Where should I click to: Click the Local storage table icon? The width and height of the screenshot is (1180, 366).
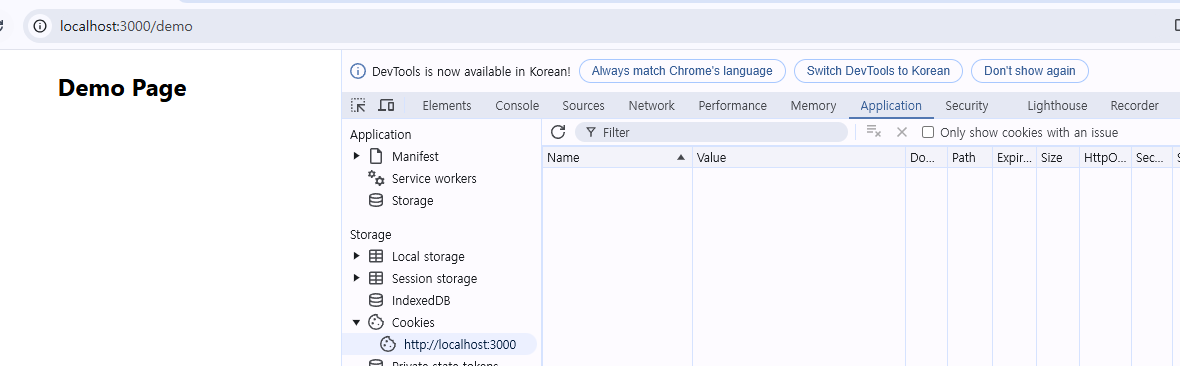click(x=376, y=257)
